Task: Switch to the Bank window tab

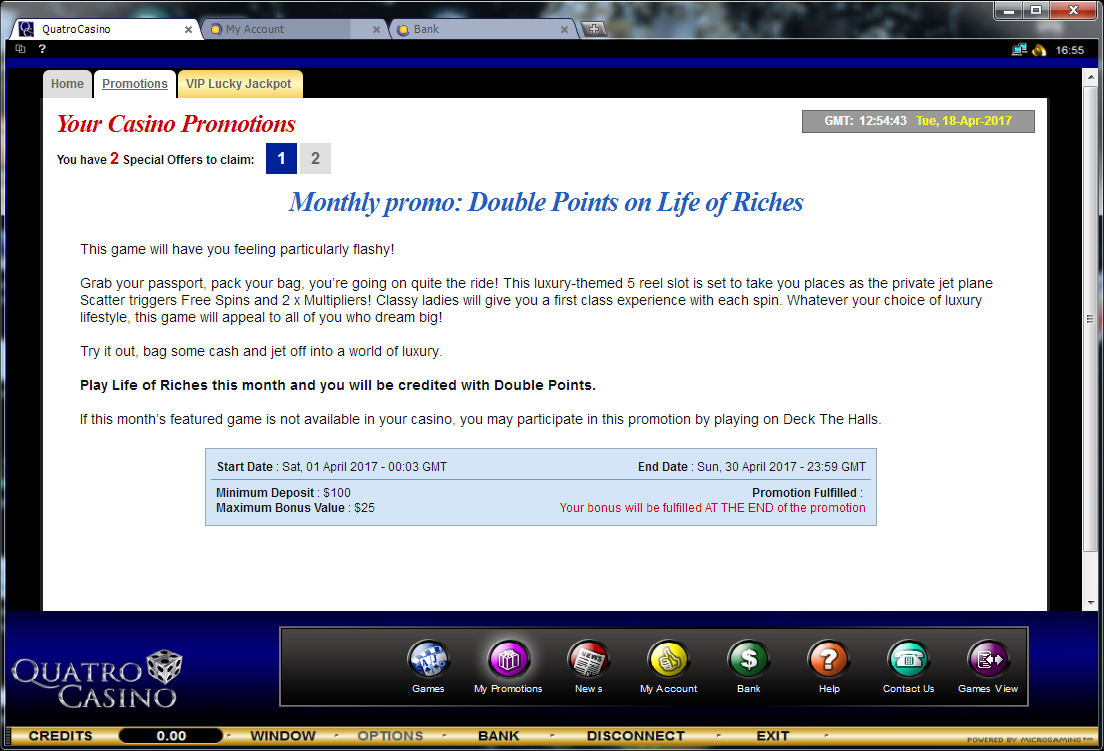Action: (483, 29)
